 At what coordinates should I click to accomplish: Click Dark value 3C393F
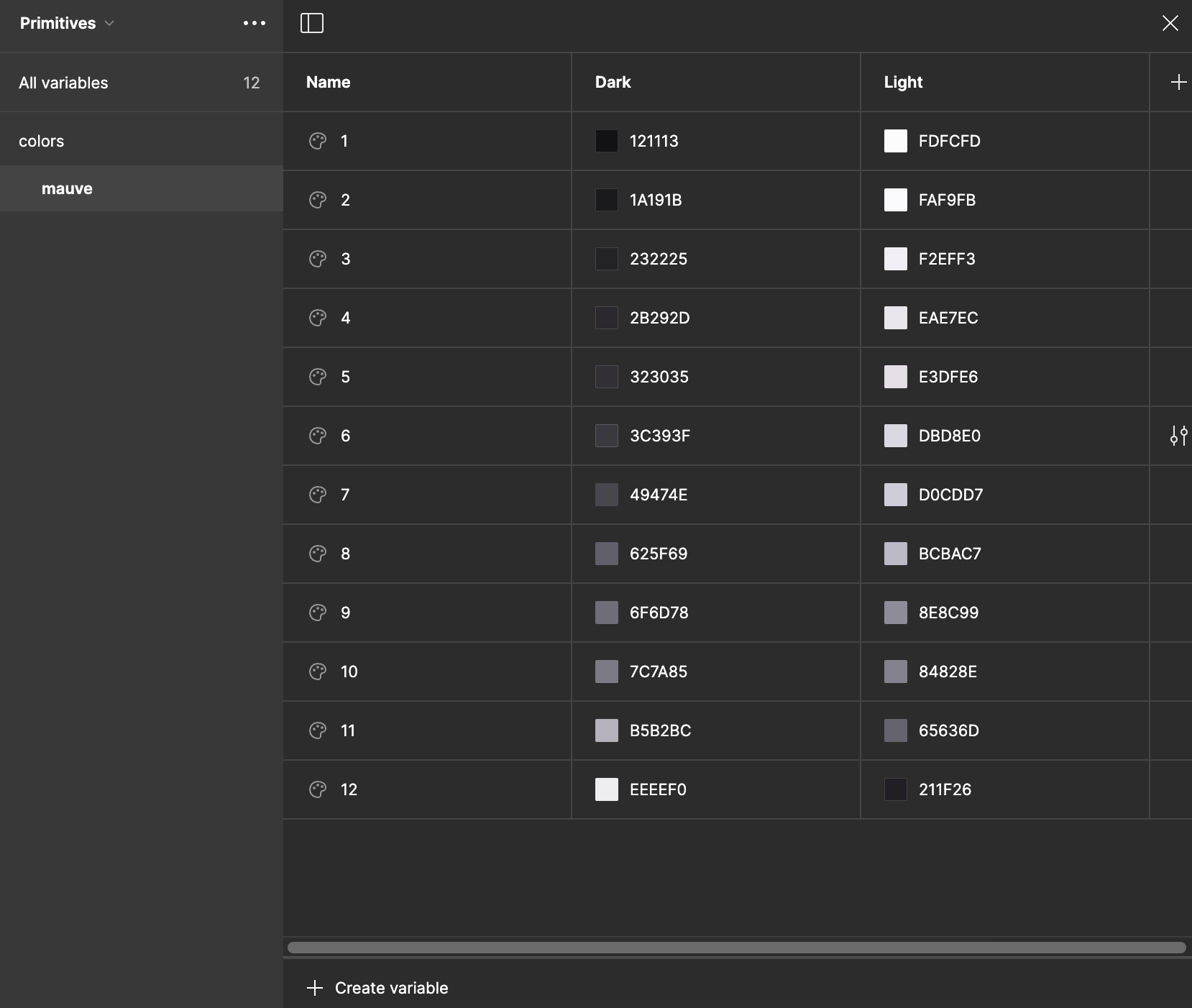tap(660, 436)
